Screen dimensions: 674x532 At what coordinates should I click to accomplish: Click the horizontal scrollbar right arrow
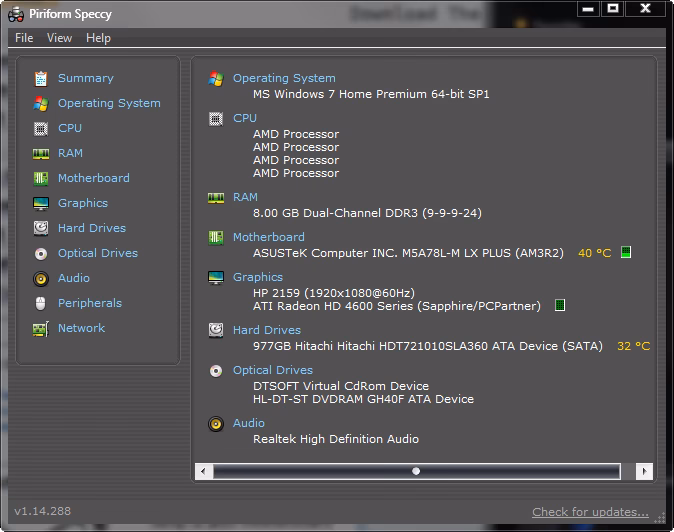click(x=644, y=471)
